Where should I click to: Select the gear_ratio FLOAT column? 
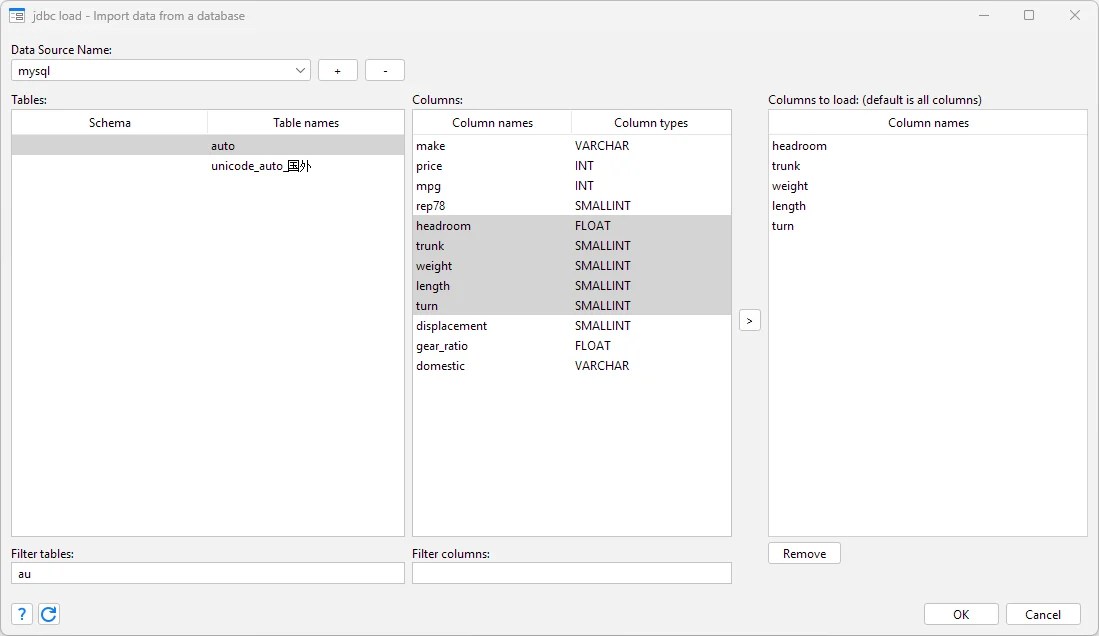tap(443, 345)
